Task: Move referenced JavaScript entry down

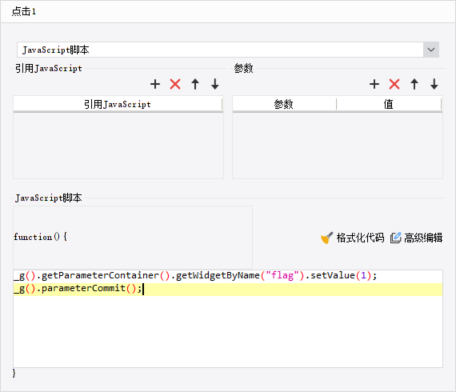Action: coord(215,84)
